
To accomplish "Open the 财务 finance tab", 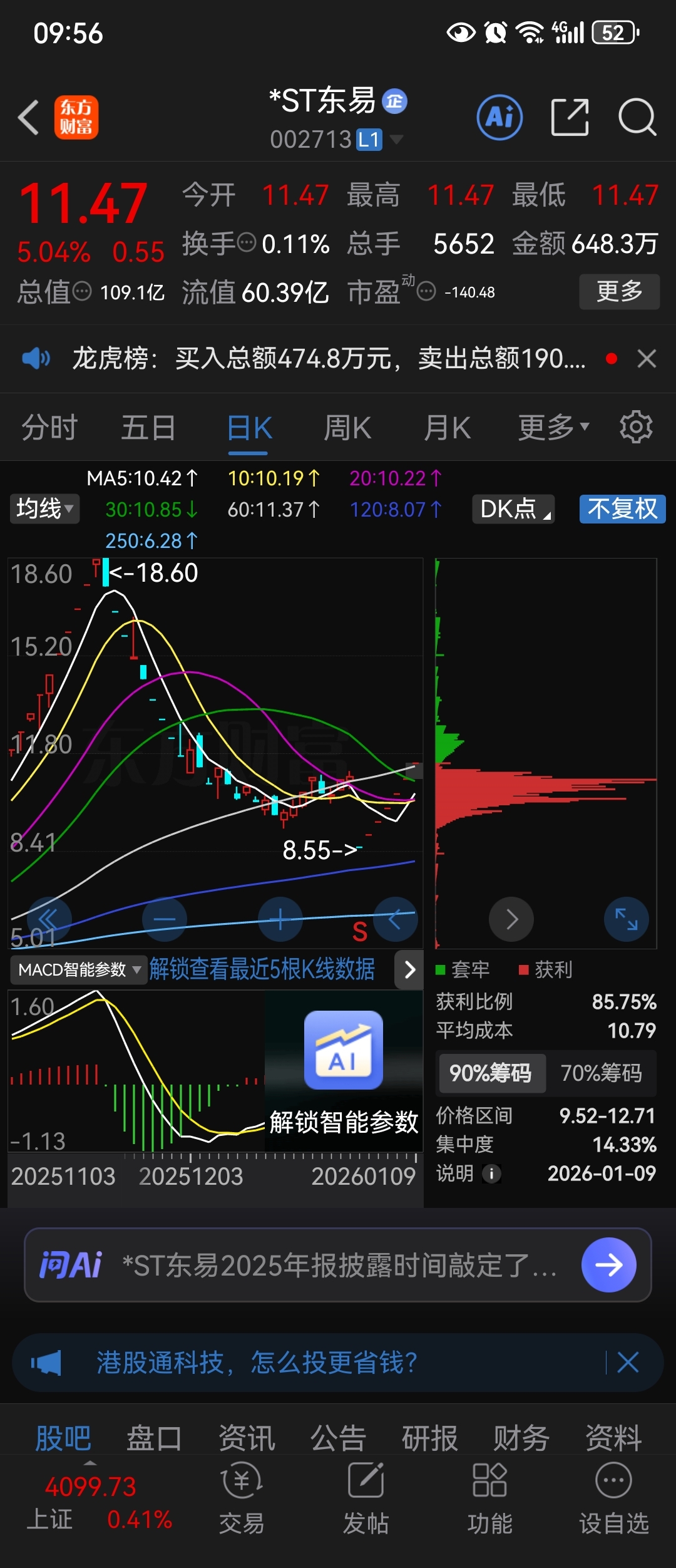I will coord(521,1438).
